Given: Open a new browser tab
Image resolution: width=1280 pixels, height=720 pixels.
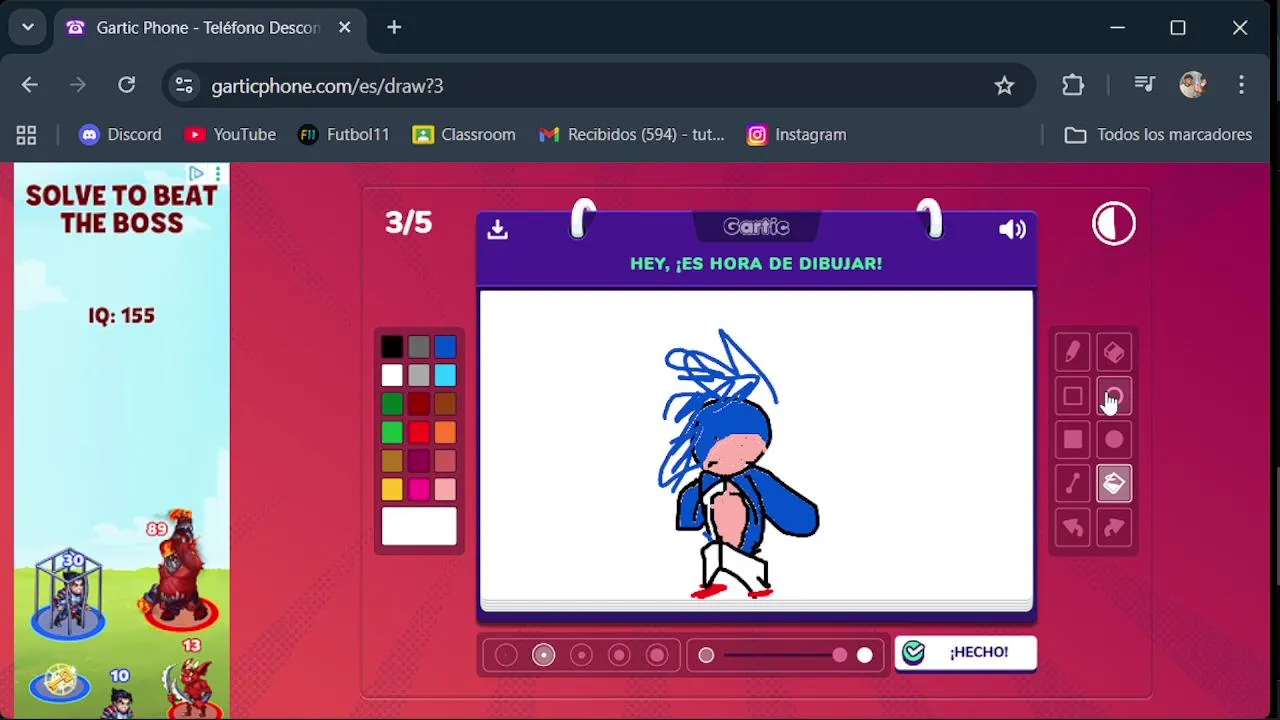Looking at the screenshot, I should 394,28.
